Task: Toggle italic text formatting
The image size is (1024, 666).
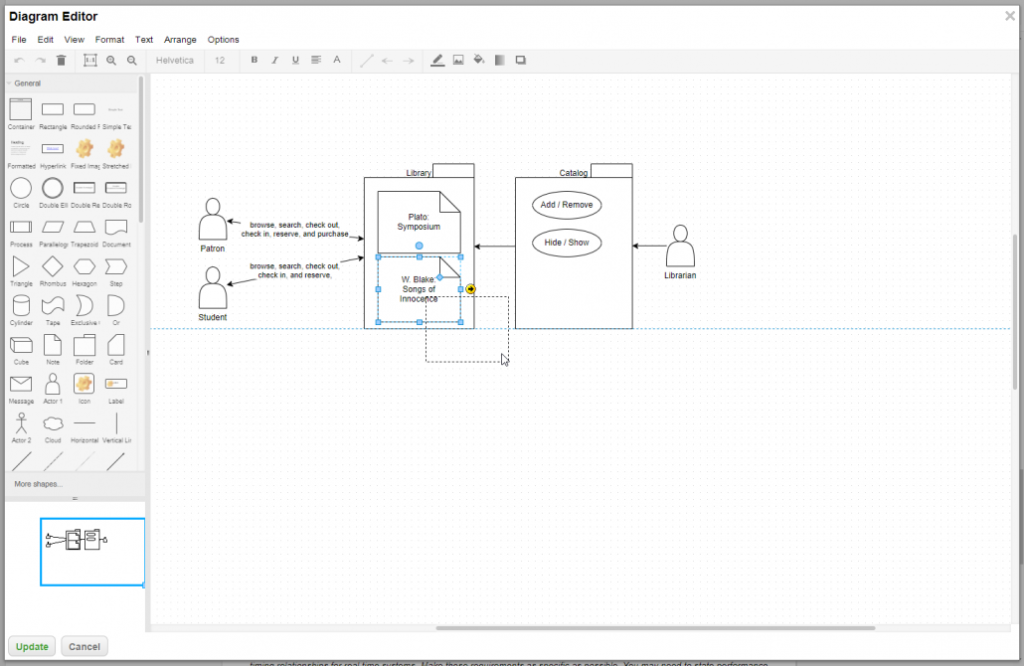Action: (x=274, y=60)
